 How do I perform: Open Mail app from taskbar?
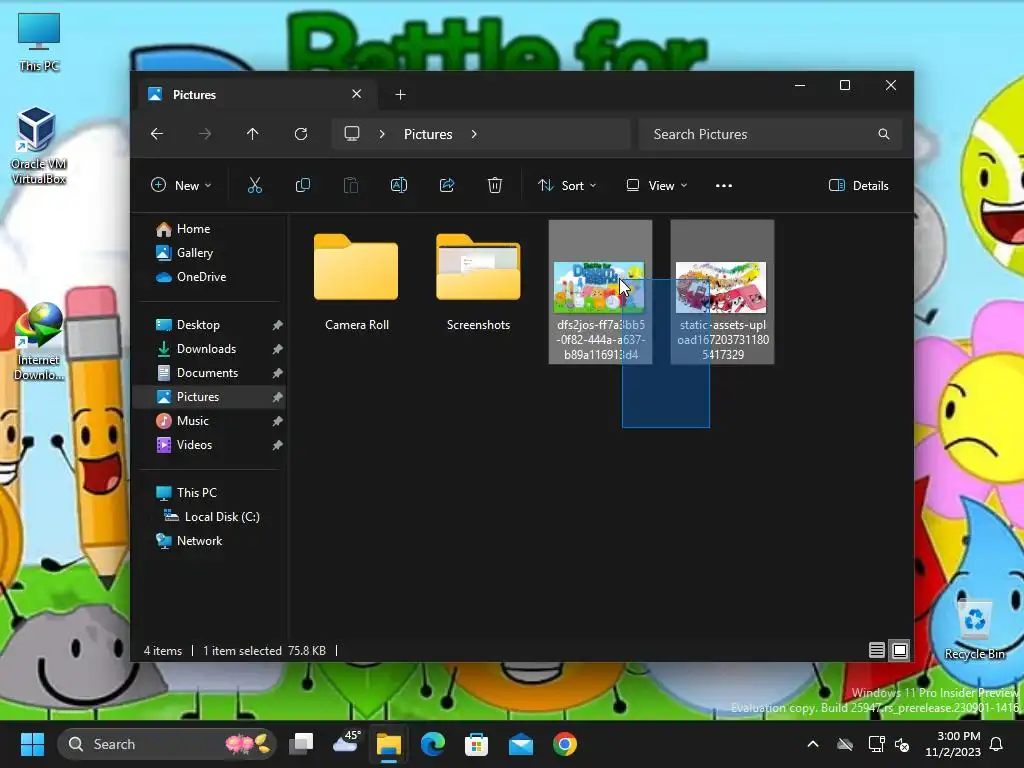[520, 744]
